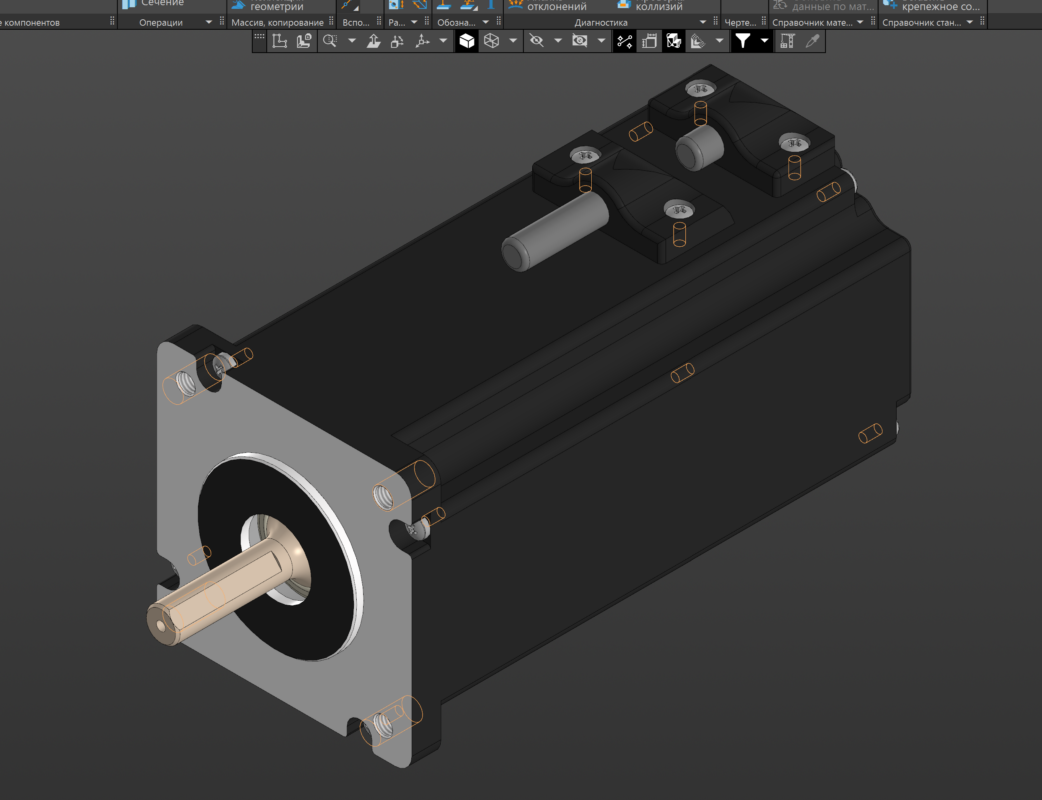
Task: Click the funnel filter icon
Action: (743, 41)
